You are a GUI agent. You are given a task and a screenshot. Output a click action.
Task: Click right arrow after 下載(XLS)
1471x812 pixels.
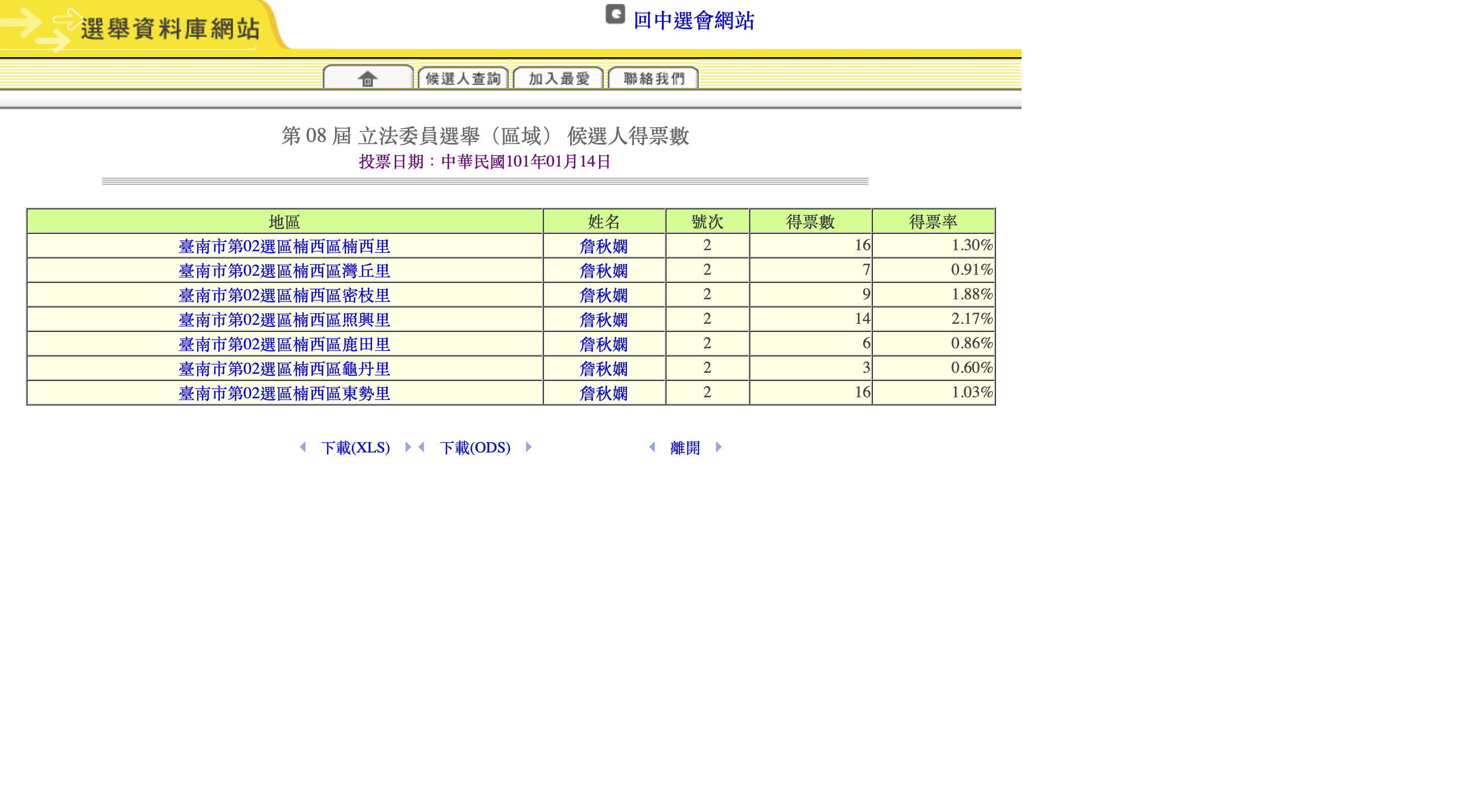(x=407, y=447)
